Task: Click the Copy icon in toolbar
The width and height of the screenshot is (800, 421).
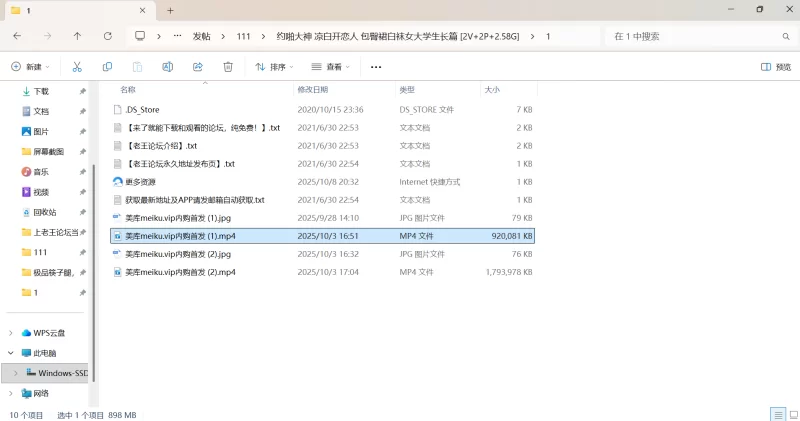Action: tap(107, 67)
